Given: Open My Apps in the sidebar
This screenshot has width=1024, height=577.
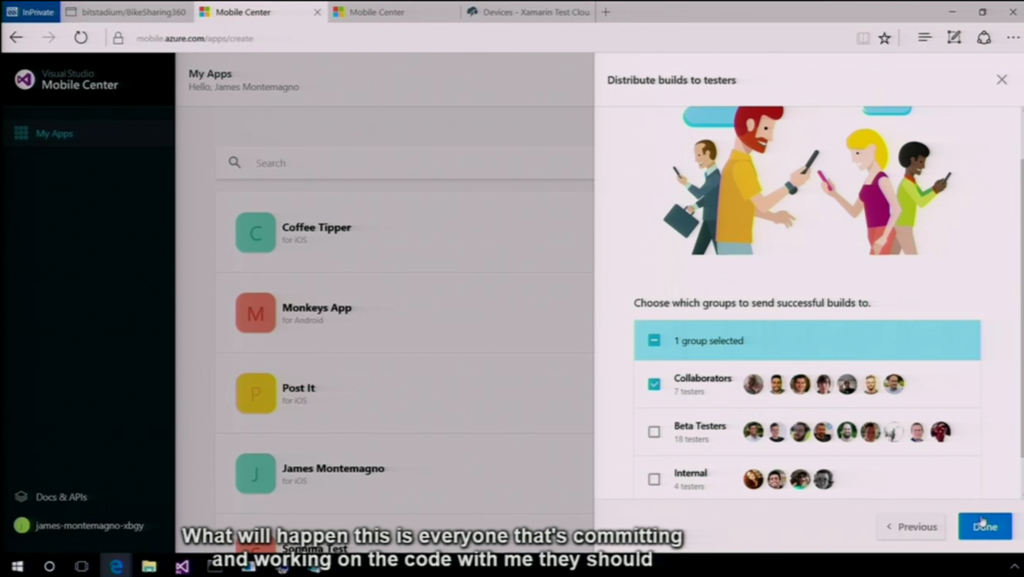Looking at the screenshot, I should [x=54, y=133].
